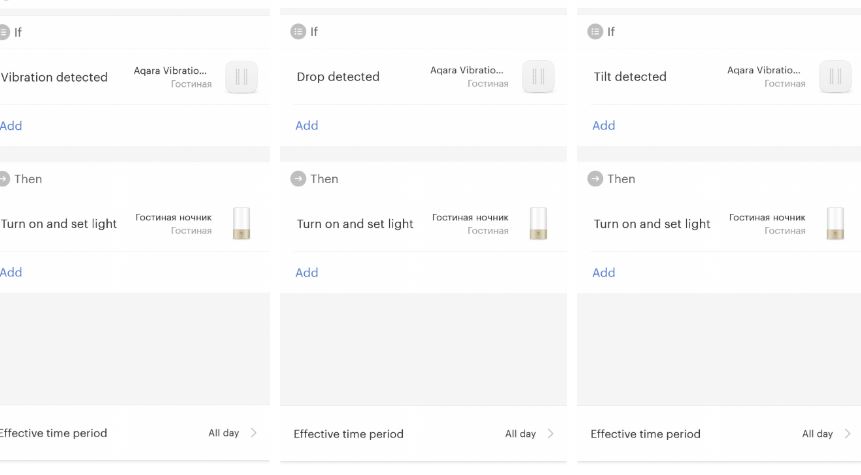861x475 pixels.
Task: Click the Aqara sensor icon beside Tilt detected
Action: (x=835, y=77)
